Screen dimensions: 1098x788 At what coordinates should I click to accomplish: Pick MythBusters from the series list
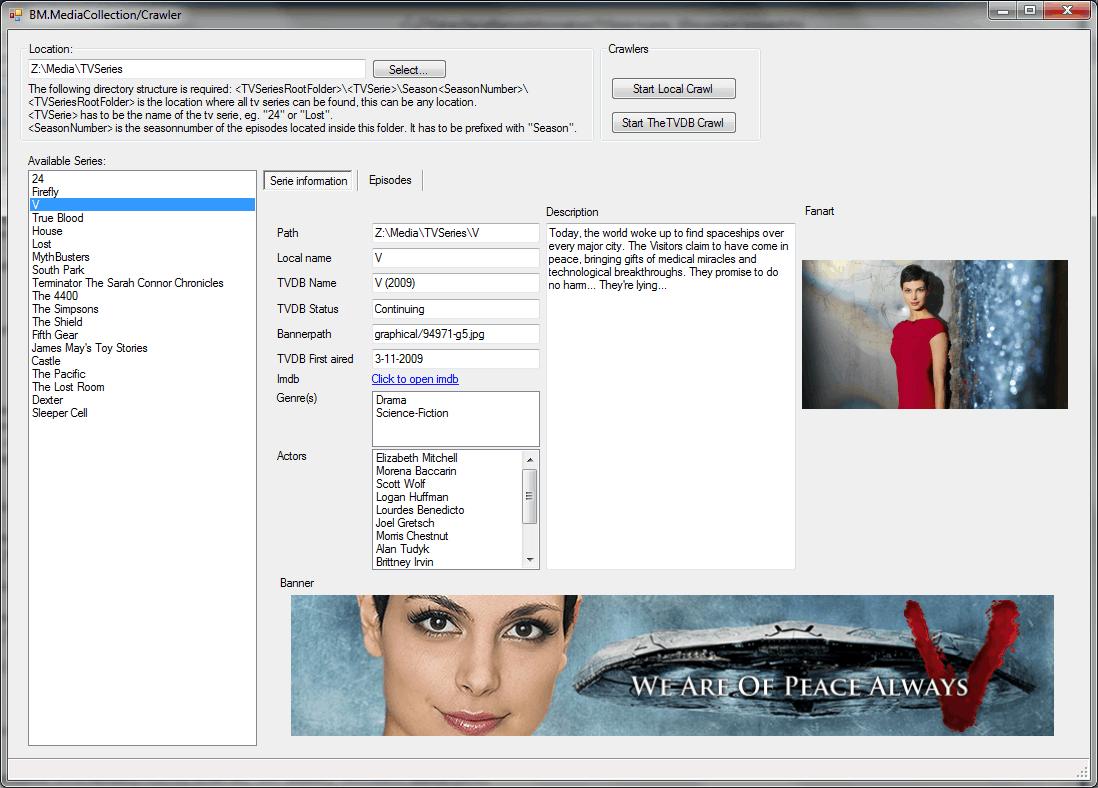(x=142, y=257)
